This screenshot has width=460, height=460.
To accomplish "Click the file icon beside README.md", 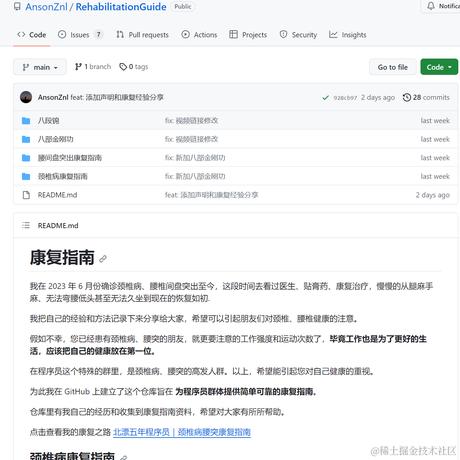I will click(26, 195).
